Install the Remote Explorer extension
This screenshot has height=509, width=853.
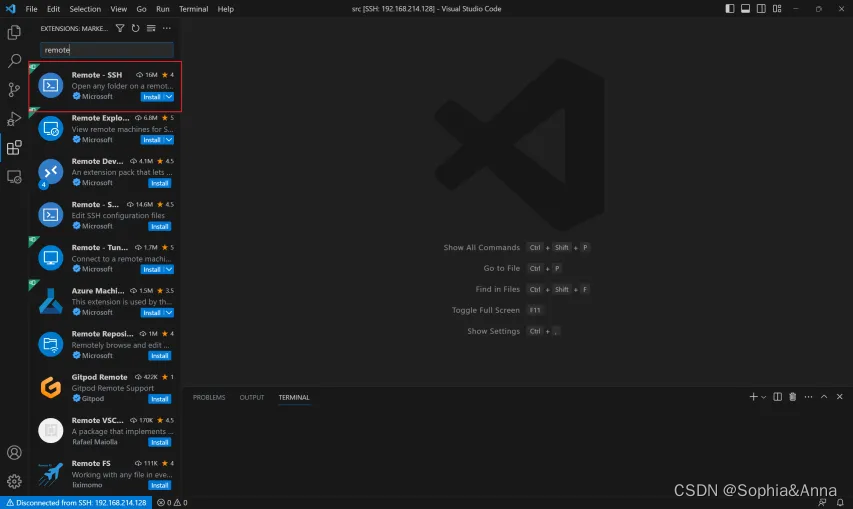(152, 140)
